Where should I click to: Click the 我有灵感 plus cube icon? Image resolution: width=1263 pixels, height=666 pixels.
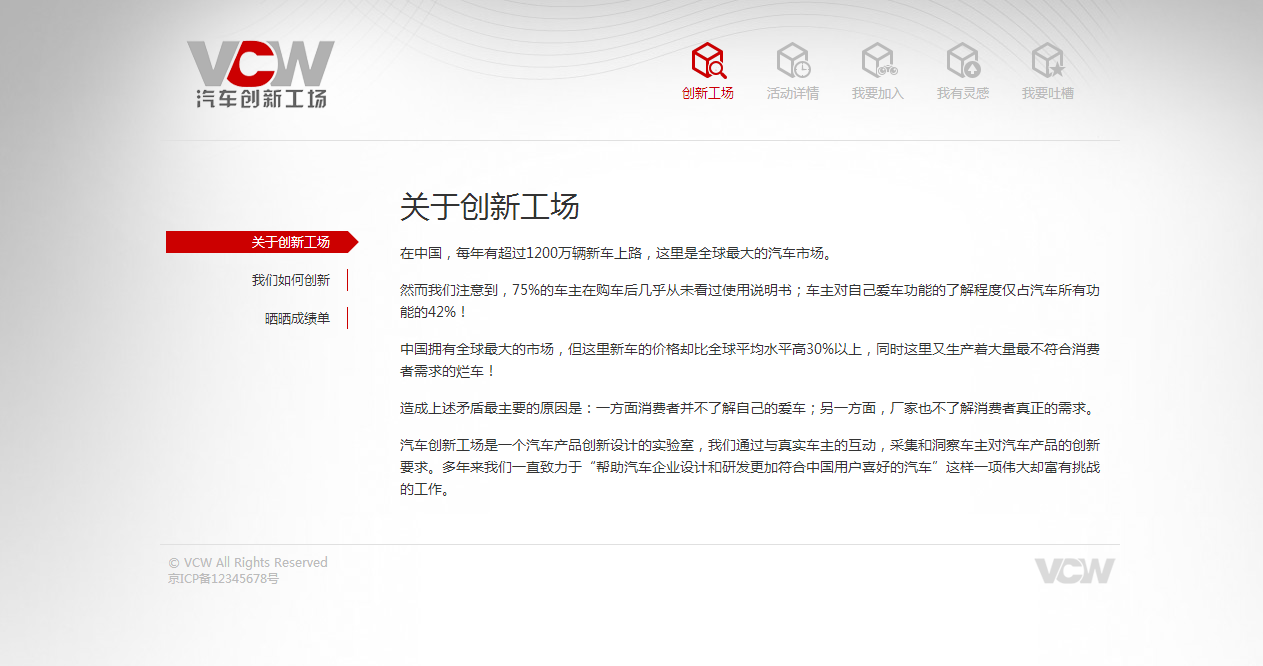[963, 58]
